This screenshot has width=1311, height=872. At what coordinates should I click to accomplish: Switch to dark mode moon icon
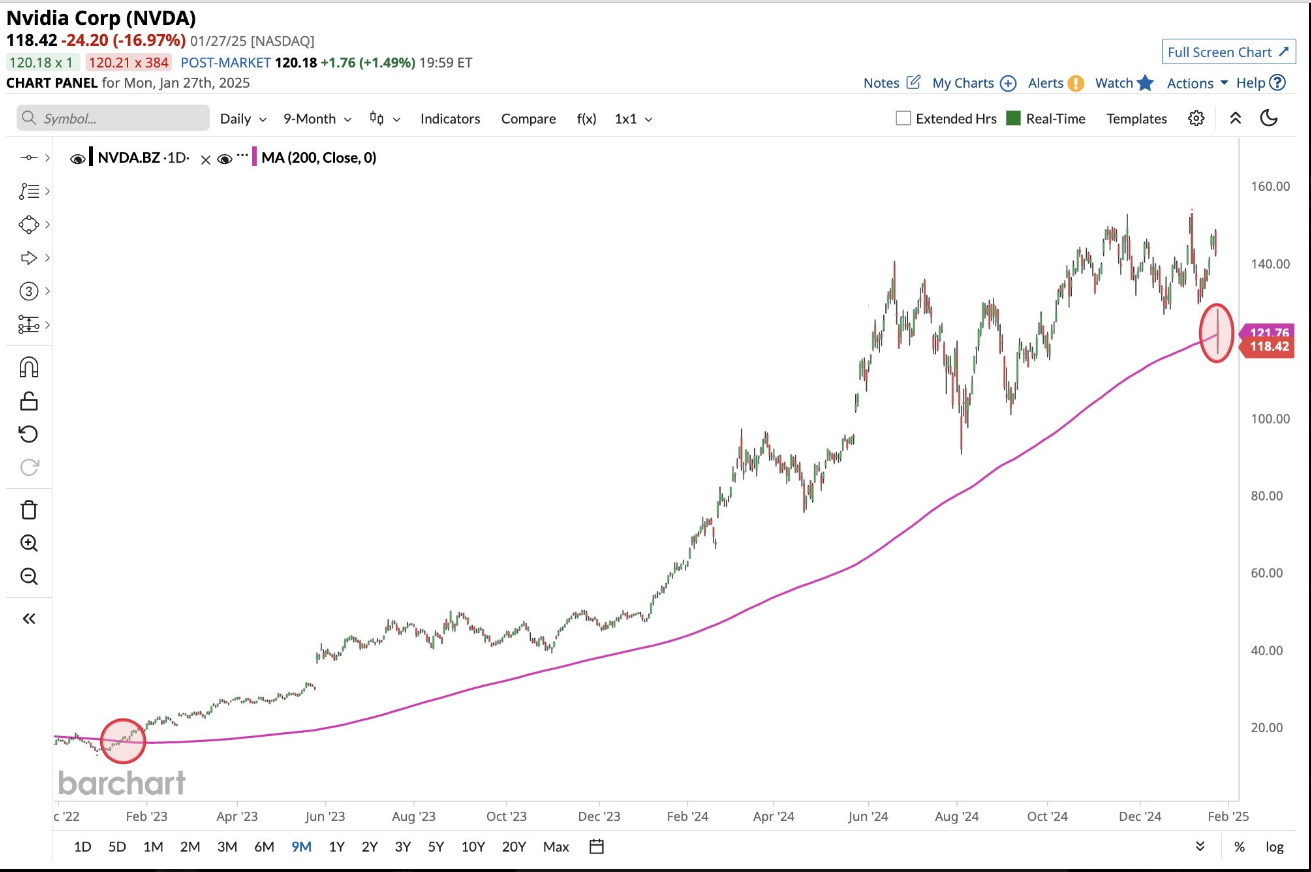point(1269,118)
